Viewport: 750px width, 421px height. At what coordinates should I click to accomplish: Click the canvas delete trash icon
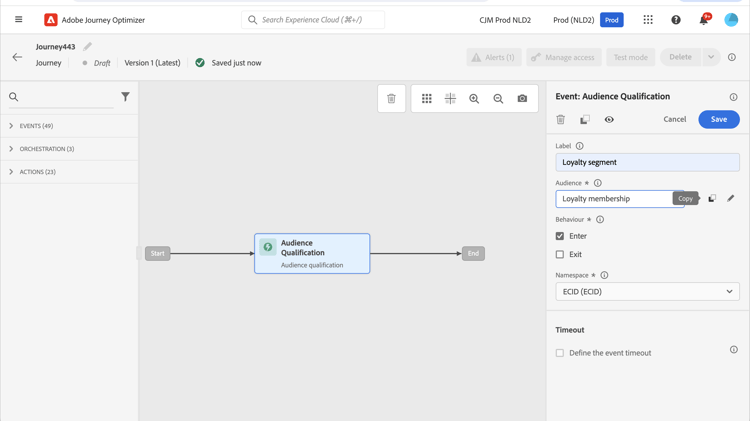pos(391,98)
